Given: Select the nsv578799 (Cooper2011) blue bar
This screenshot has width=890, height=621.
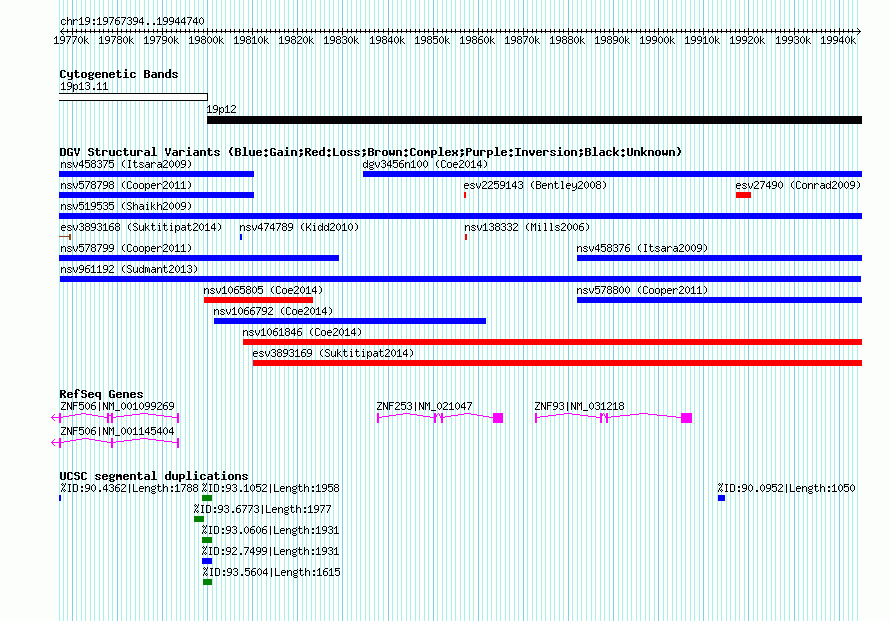Looking at the screenshot, I should (x=199, y=258).
